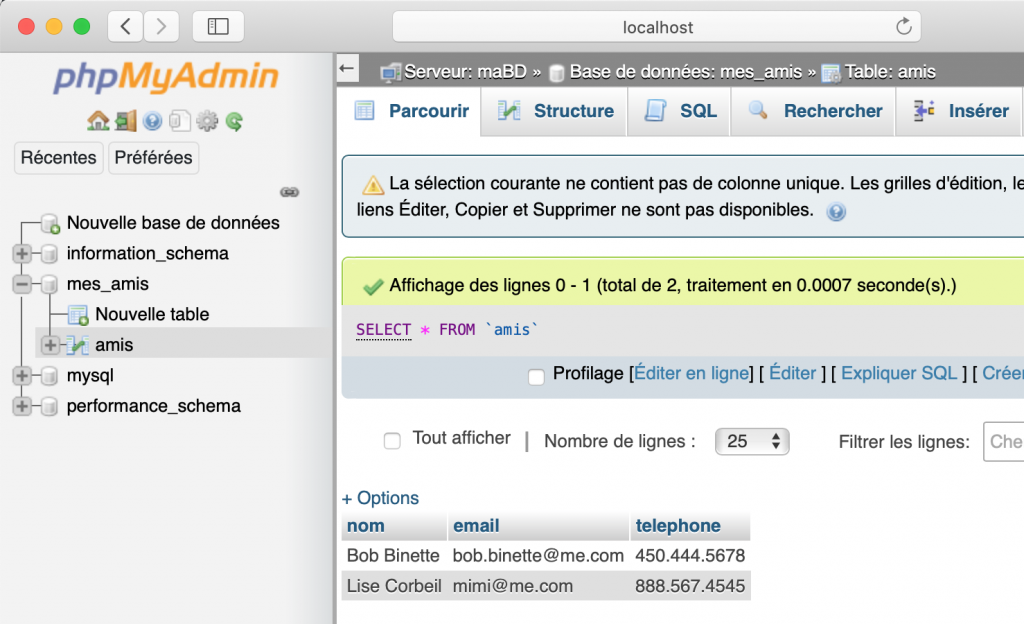Image resolution: width=1024 pixels, height=624 pixels.
Task: Switch to the Structure tab
Action: 556,111
